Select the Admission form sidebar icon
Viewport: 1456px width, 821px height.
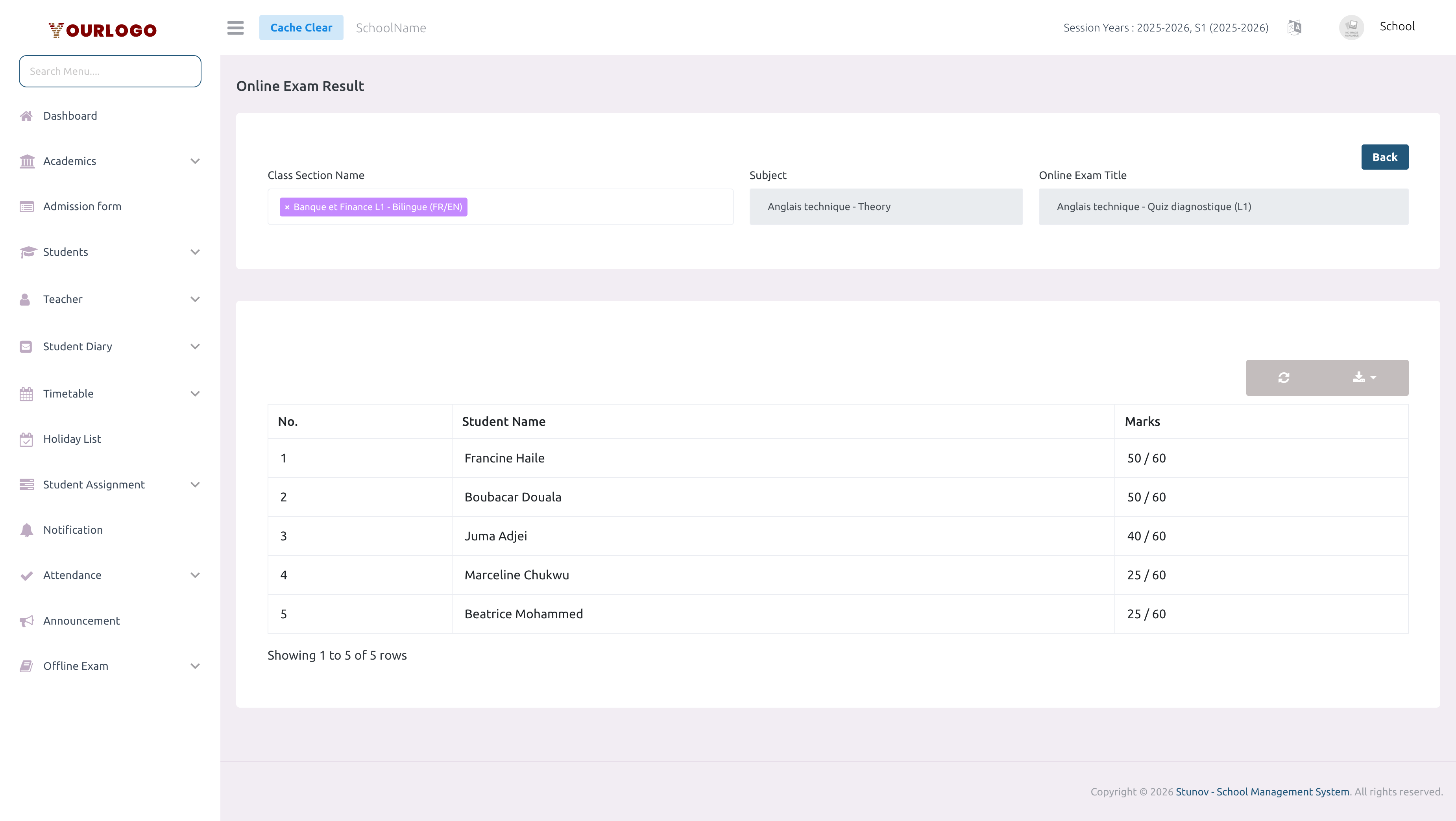(x=26, y=206)
